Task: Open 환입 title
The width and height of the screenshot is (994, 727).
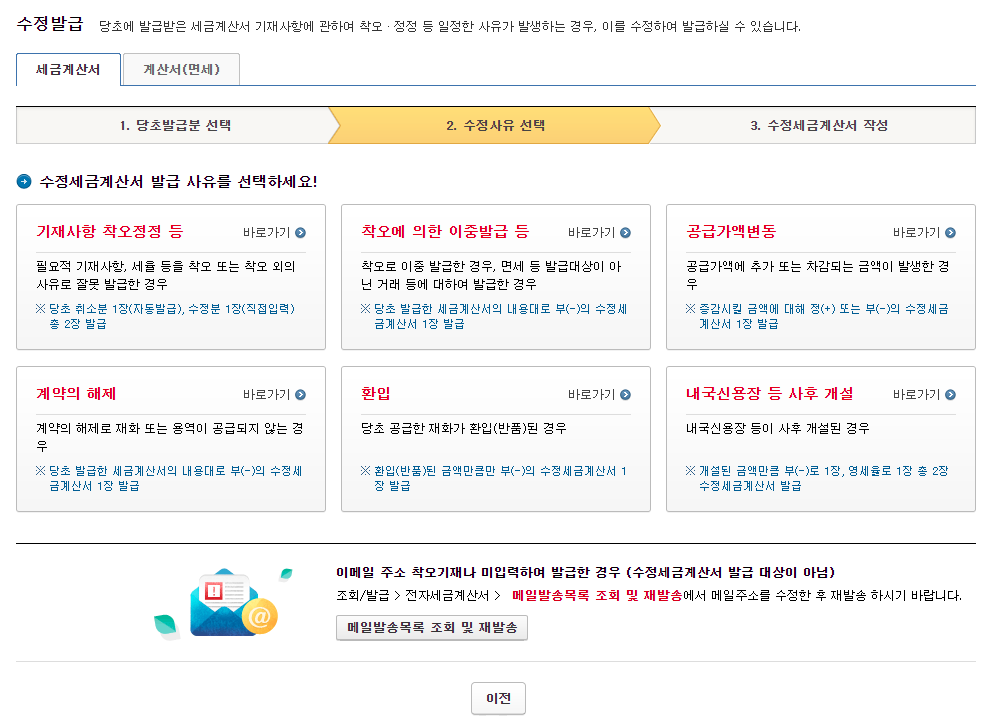Action: (376, 394)
